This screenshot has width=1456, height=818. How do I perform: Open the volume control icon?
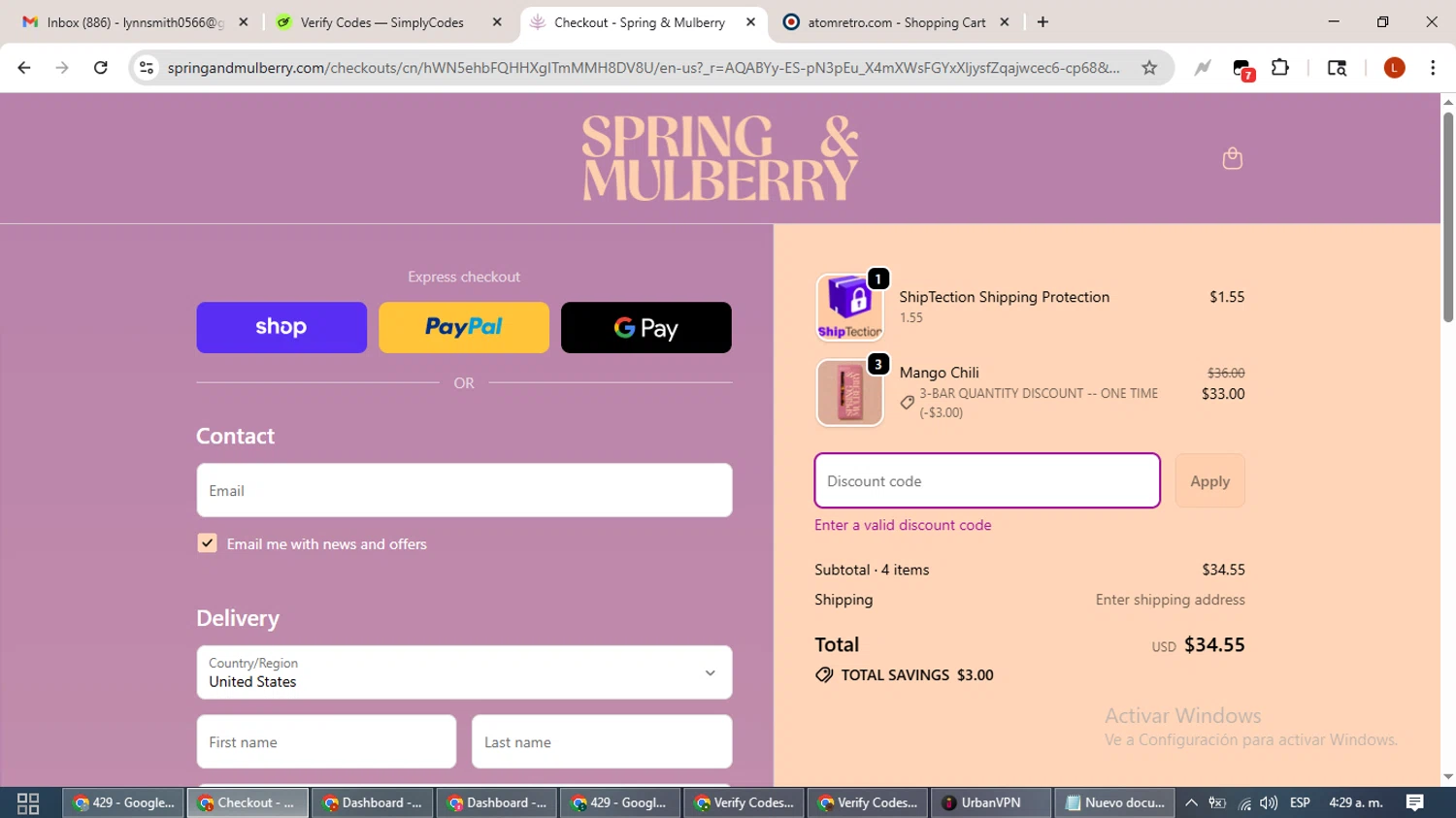pos(1268,802)
